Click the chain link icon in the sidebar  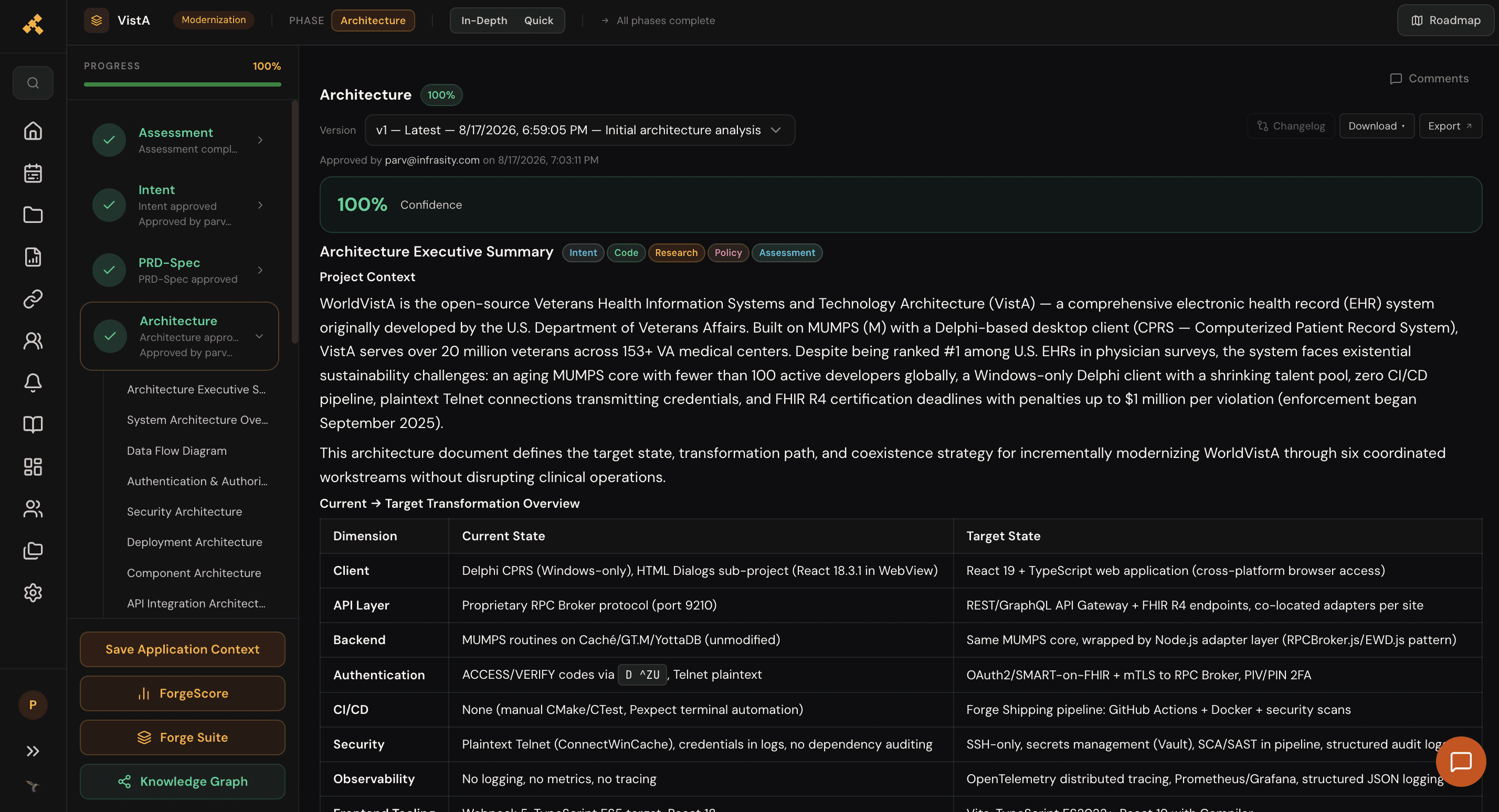33,298
